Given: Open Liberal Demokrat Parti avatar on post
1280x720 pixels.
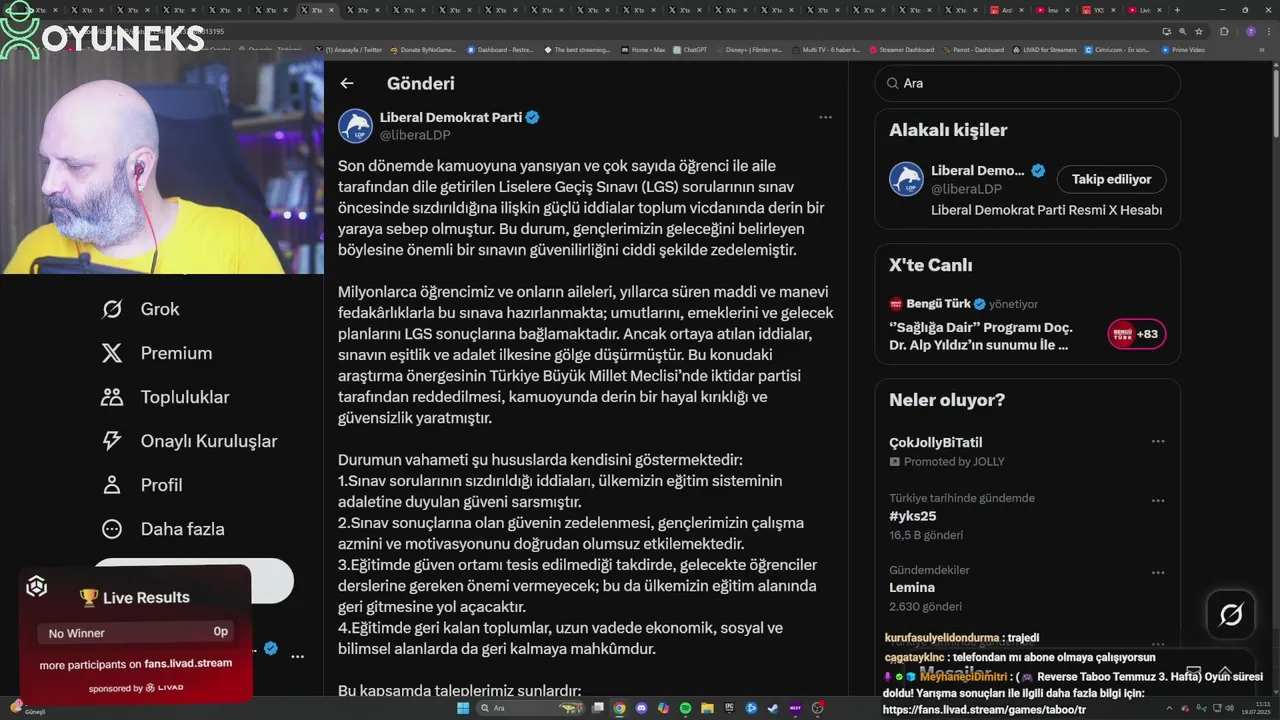Looking at the screenshot, I should tap(355, 126).
